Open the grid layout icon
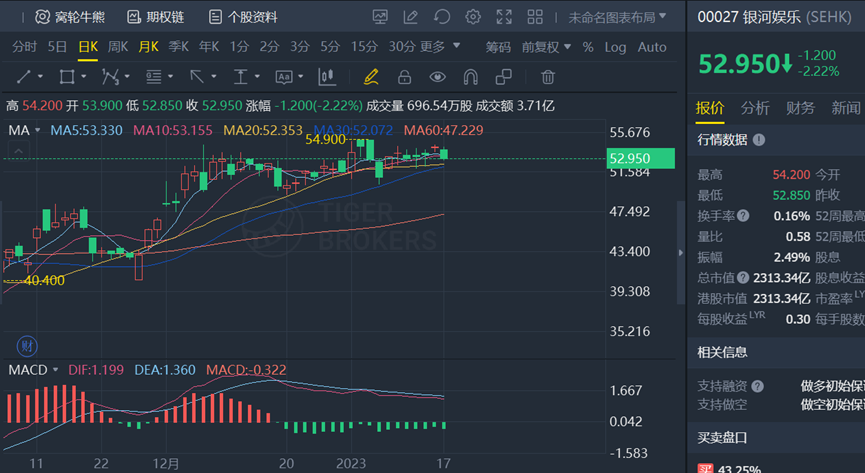865x473 pixels. (x=535, y=17)
